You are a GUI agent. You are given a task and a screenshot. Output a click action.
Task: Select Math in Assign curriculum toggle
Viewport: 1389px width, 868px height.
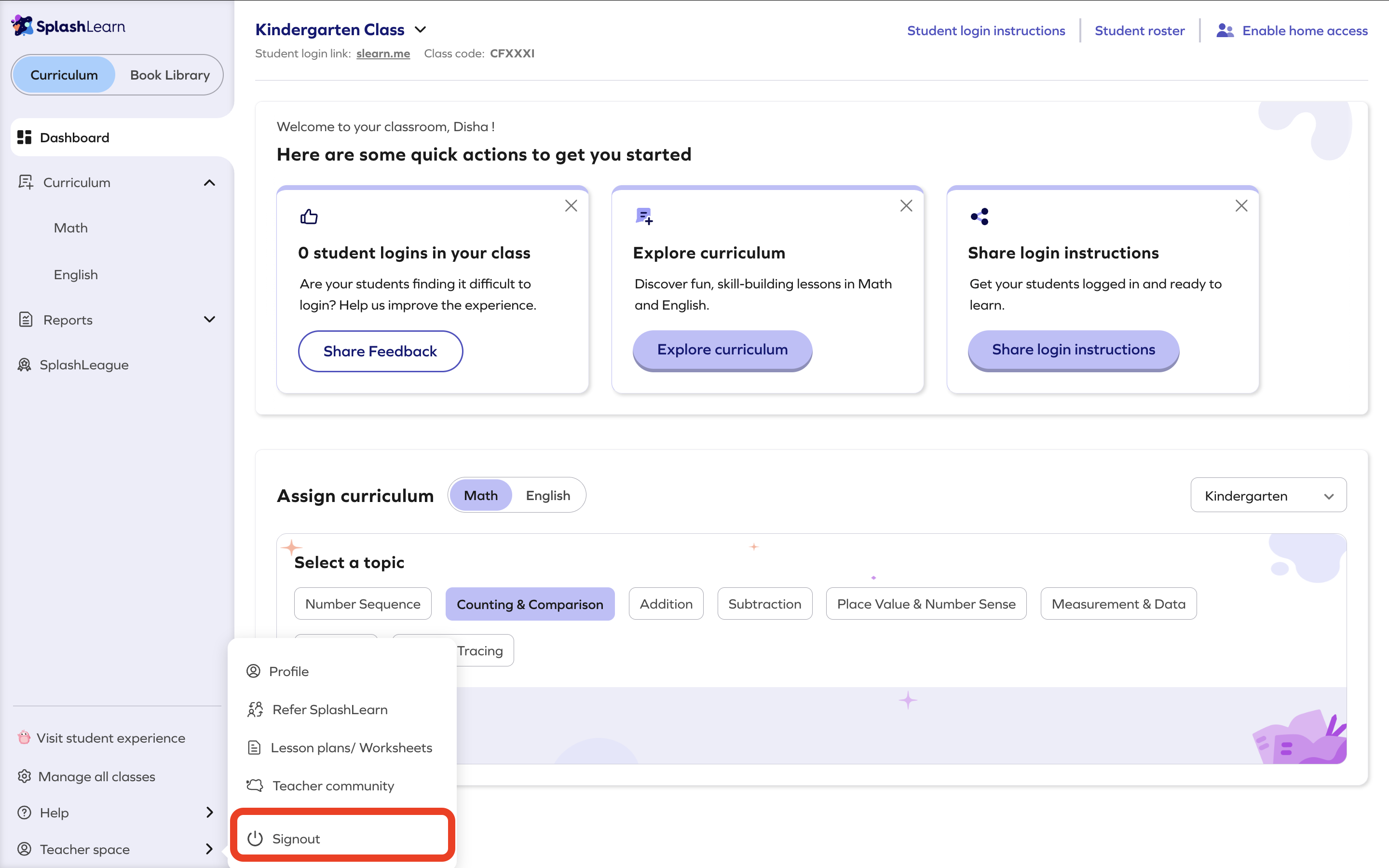click(481, 495)
